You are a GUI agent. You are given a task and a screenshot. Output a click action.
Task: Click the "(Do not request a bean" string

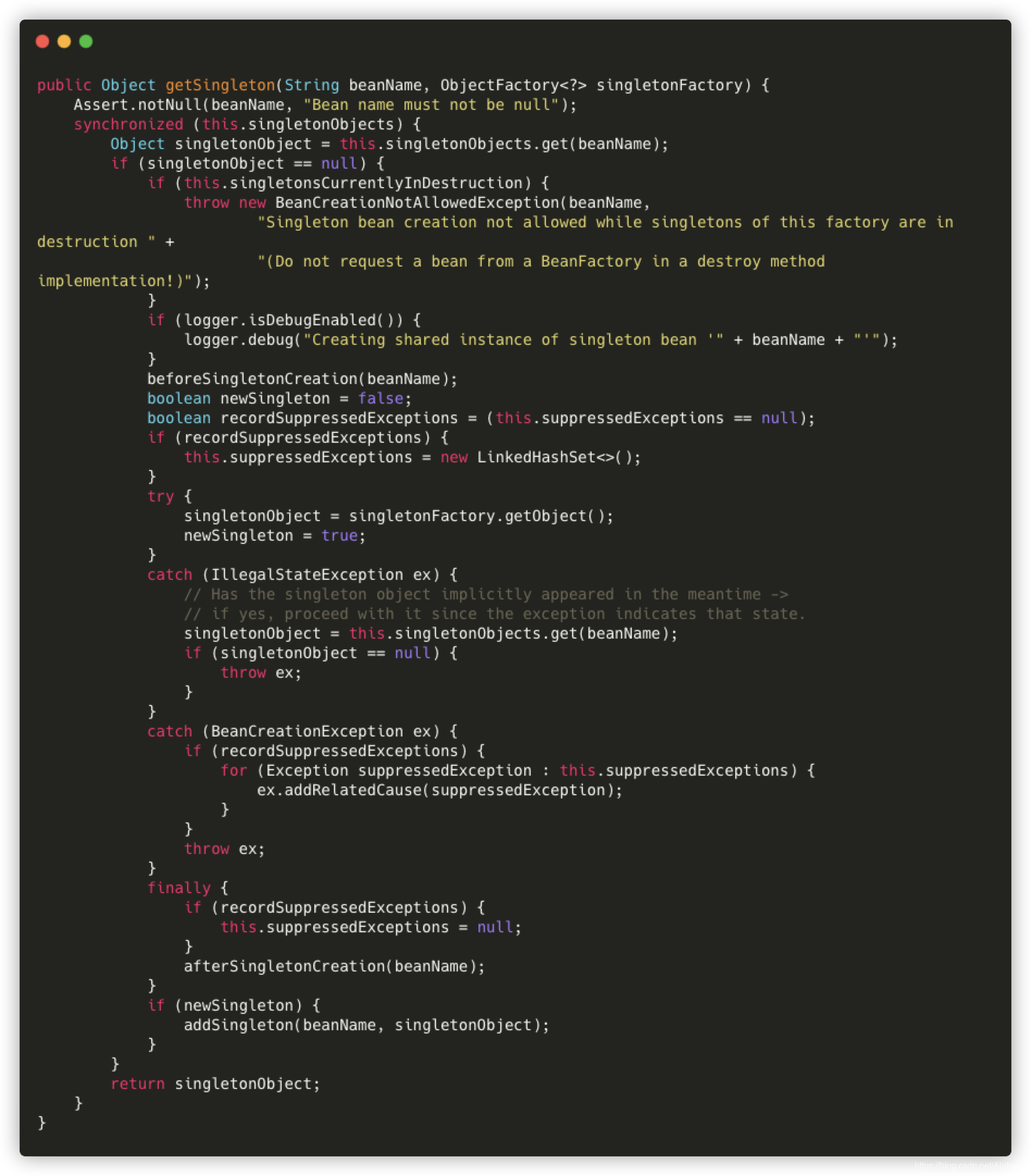[x=541, y=261]
